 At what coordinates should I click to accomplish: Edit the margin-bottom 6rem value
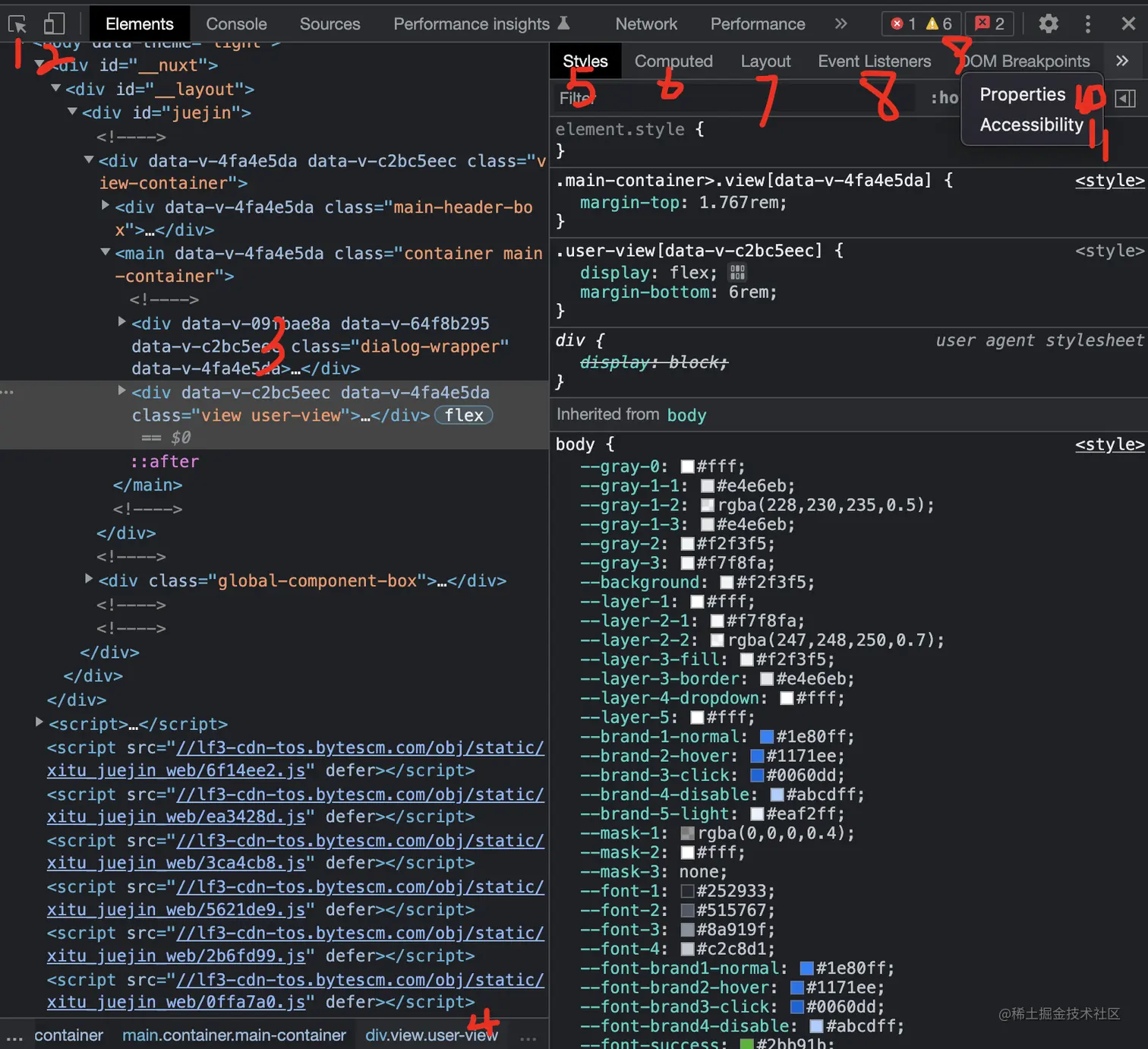point(750,292)
